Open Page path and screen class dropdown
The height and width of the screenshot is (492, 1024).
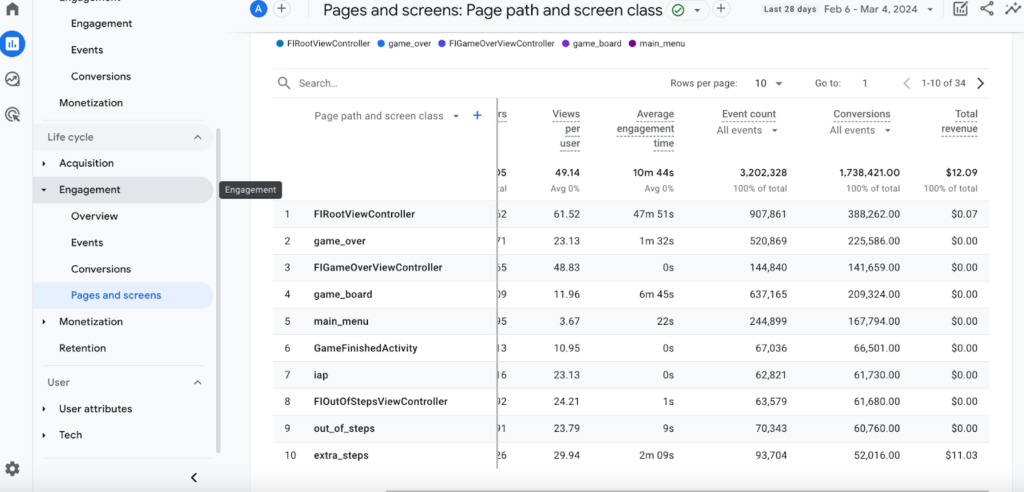(388, 116)
